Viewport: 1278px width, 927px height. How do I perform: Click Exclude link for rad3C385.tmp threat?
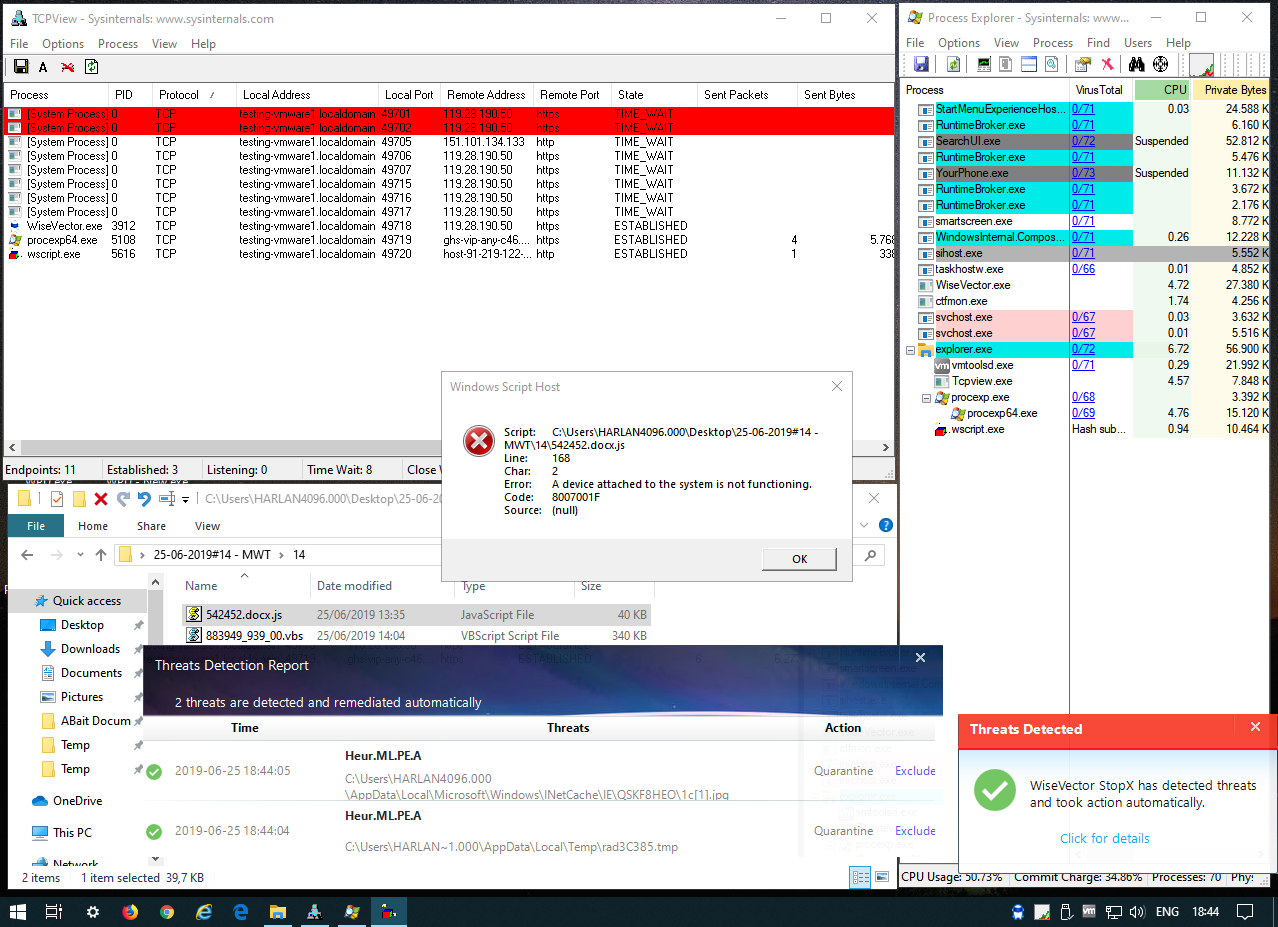915,831
